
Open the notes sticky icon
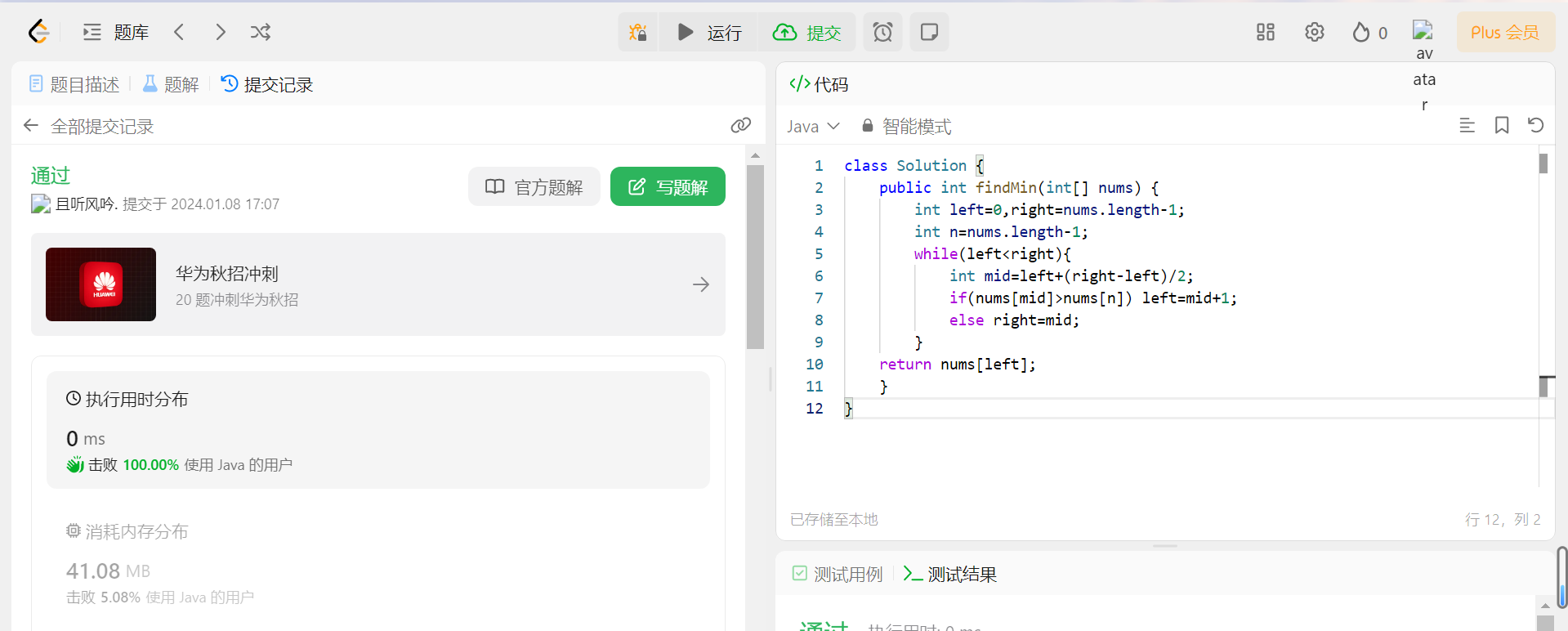coord(929,32)
